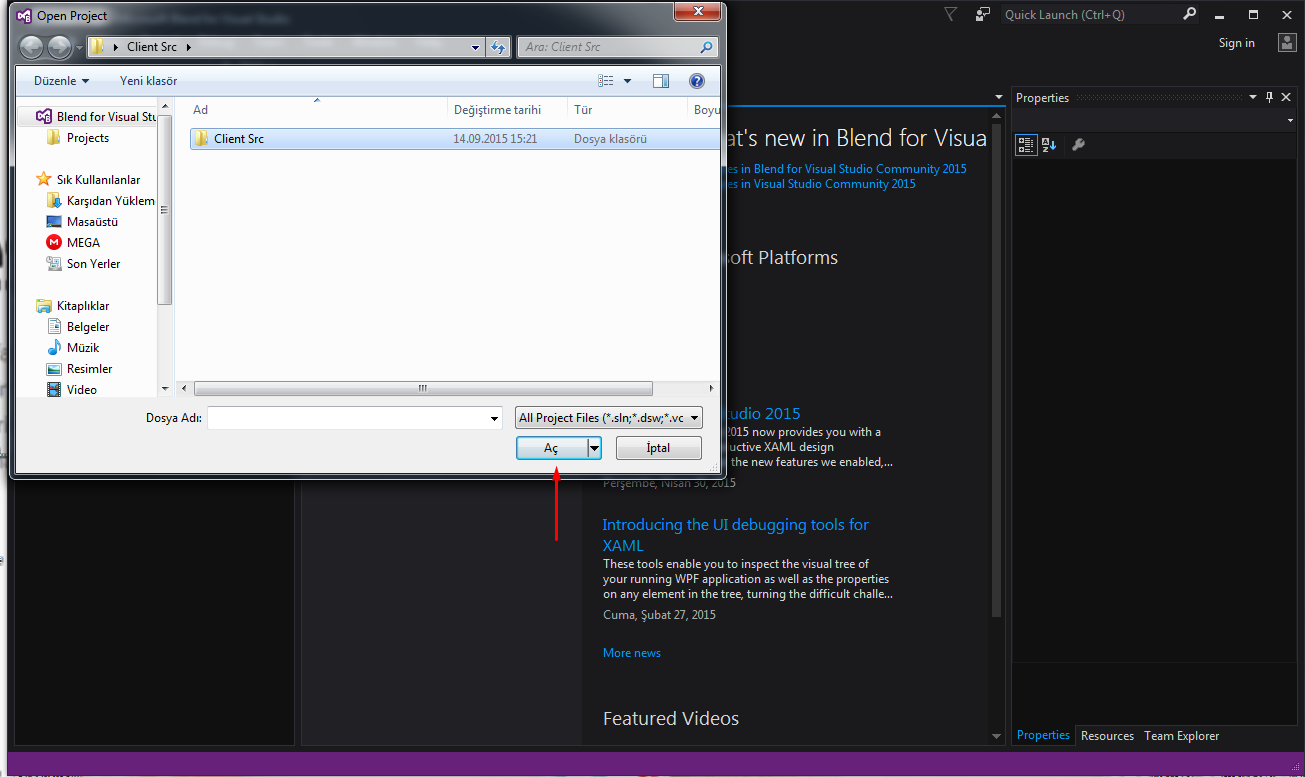This screenshot has height=777, width=1305.
Task: Click the magnifier icon in Ara search box
Action: (707, 47)
